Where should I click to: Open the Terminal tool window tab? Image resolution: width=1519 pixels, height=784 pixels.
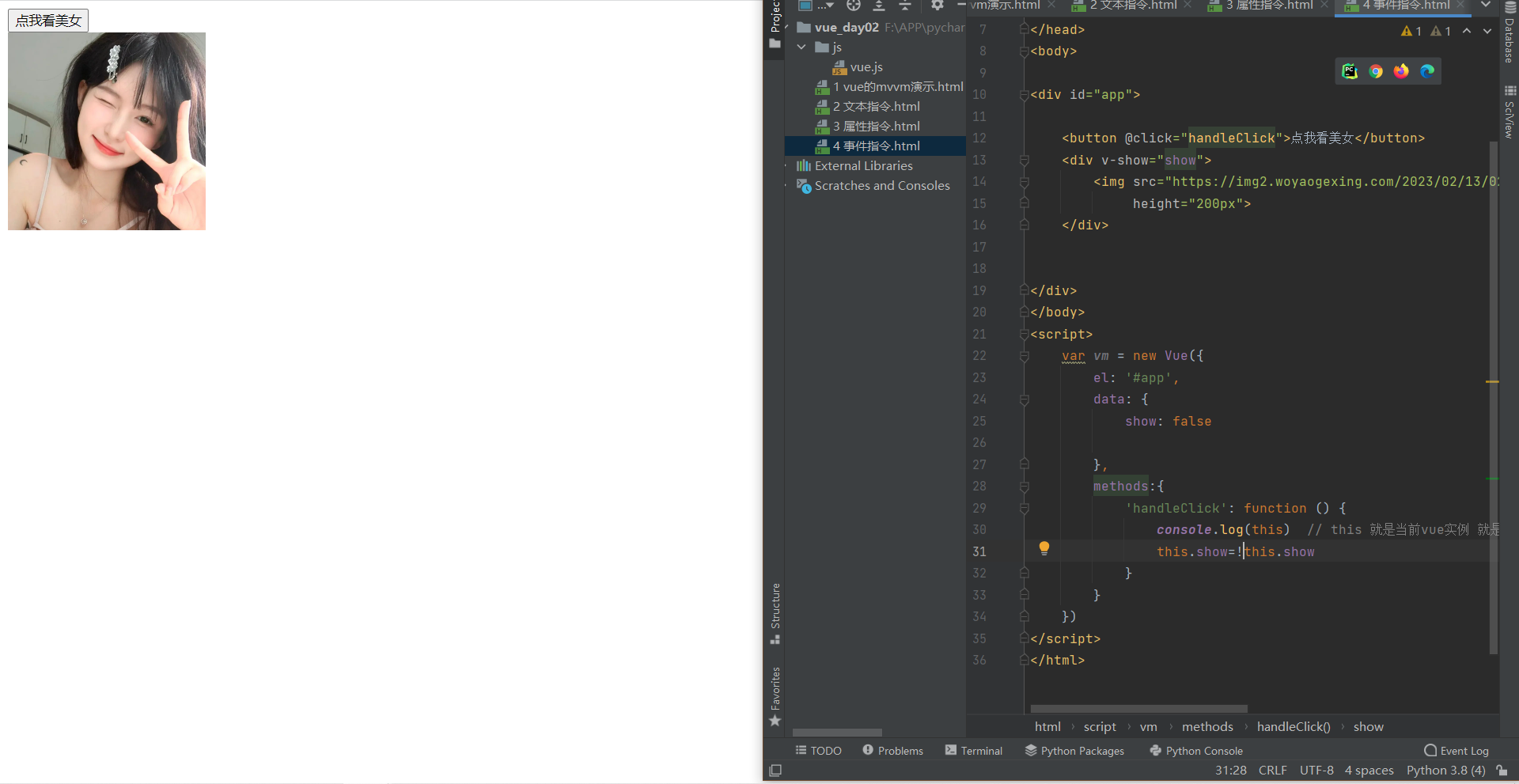(x=973, y=751)
